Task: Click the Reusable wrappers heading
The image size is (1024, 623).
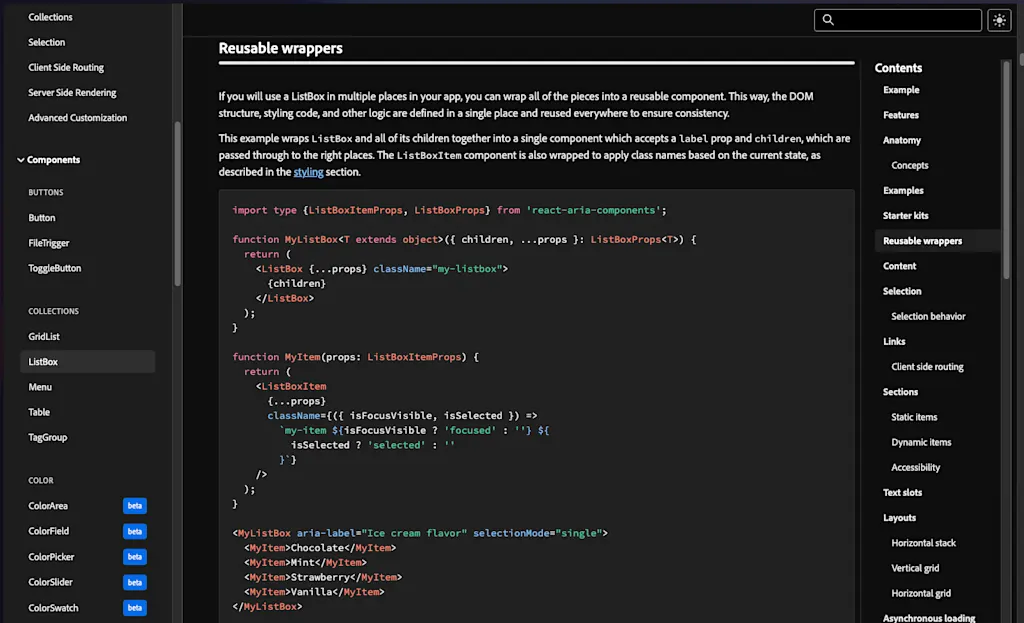Action: point(280,48)
